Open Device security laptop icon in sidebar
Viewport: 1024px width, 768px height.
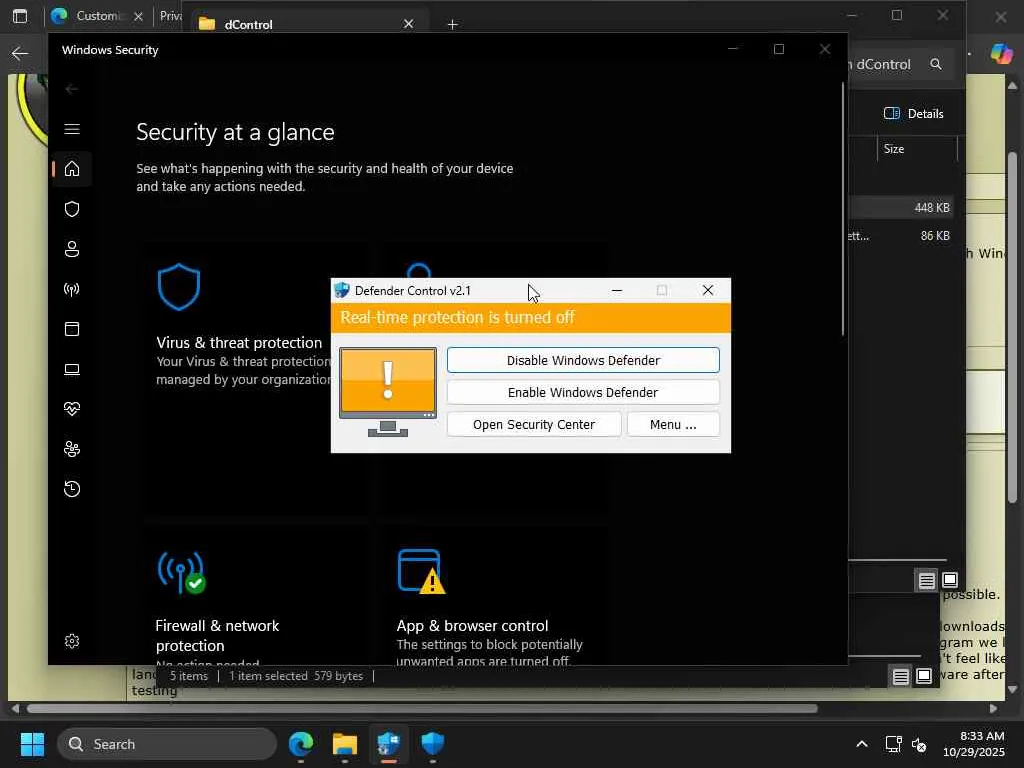click(72, 370)
